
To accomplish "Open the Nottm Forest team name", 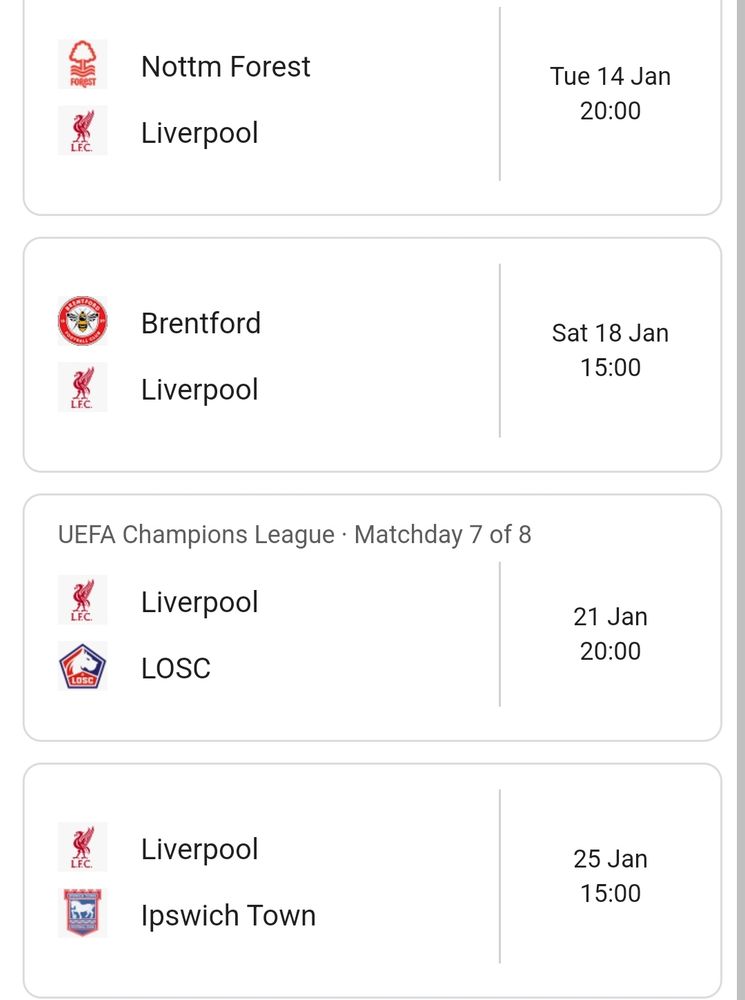I will (226, 66).
